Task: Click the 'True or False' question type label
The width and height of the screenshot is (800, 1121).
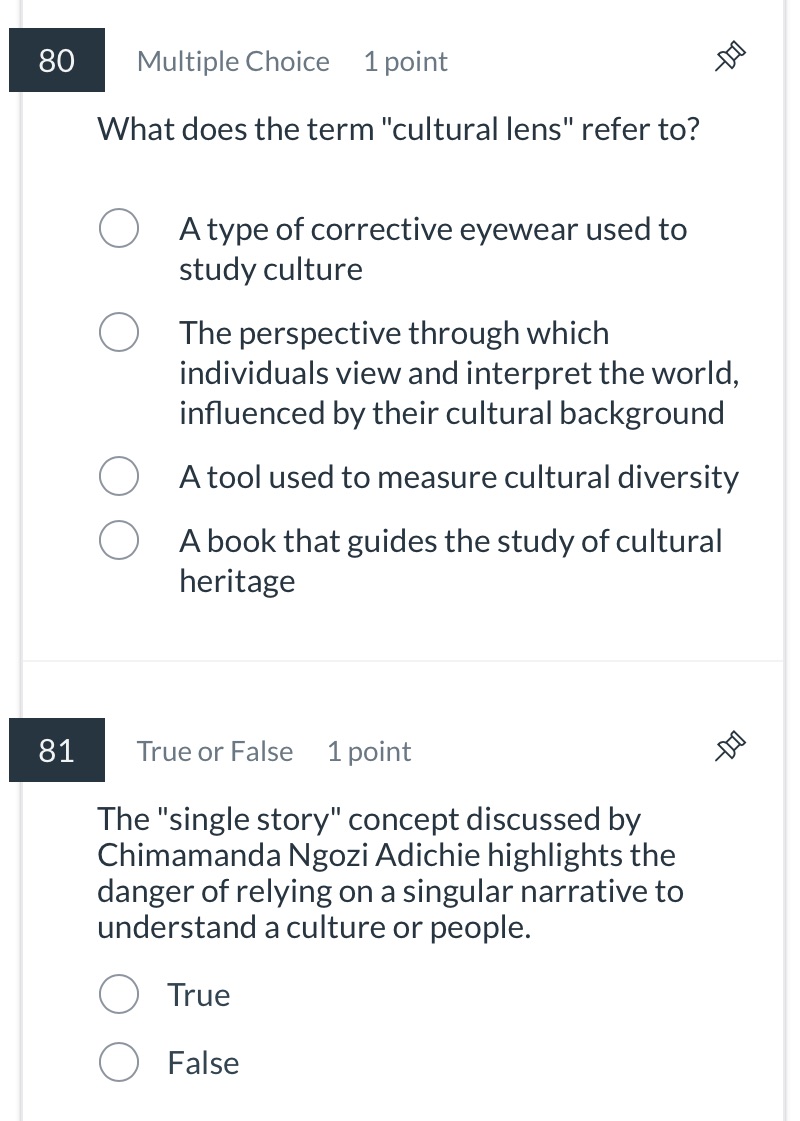Action: pyautogui.click(x=215, y=752)
